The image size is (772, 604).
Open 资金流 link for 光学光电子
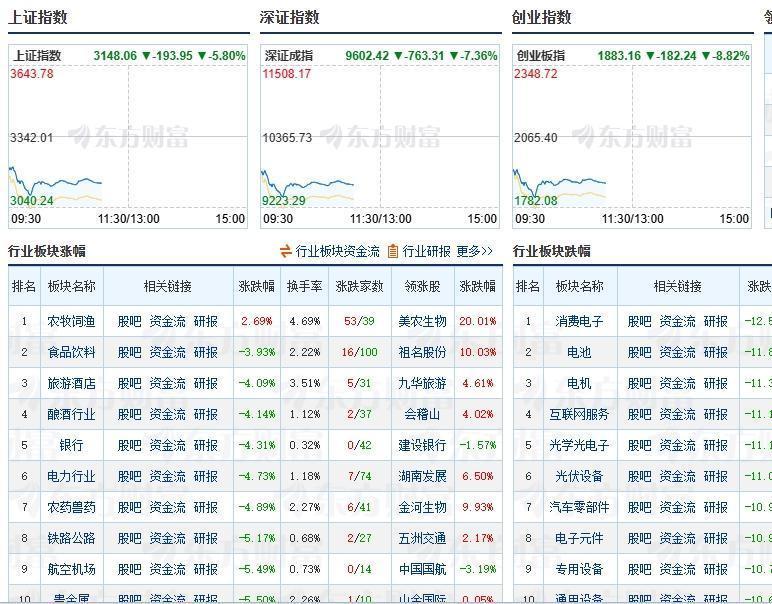coord(677,445)
